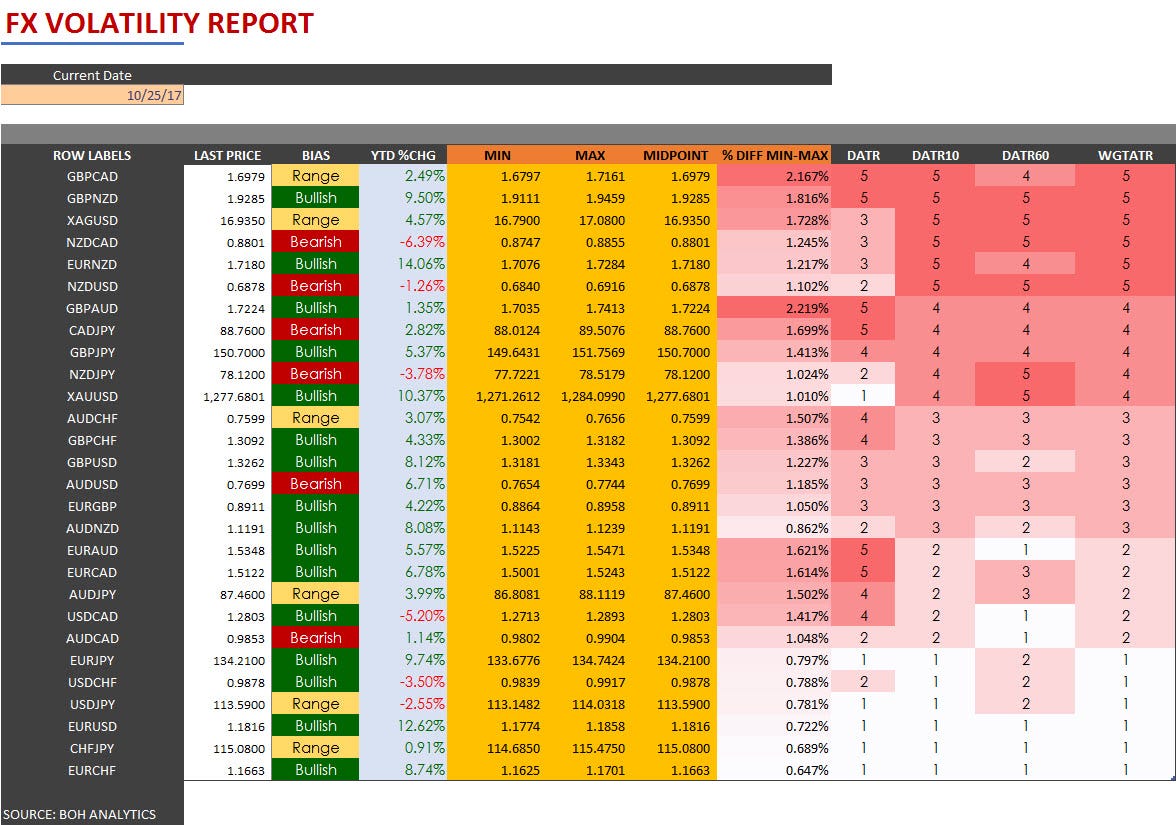Select the AUDNZD row label

[92, 529]
